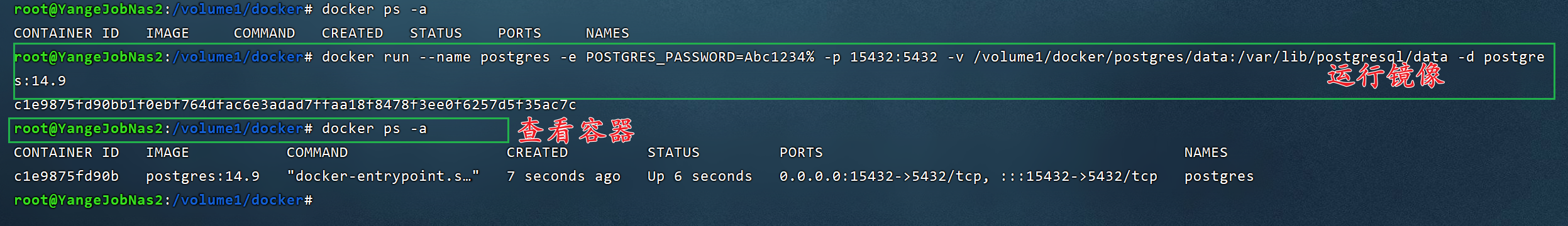Viewport: 1568px width, 226px height.
Task: Click the boxed second 'docker ps -a' command
Action: [x=374, y=129]
